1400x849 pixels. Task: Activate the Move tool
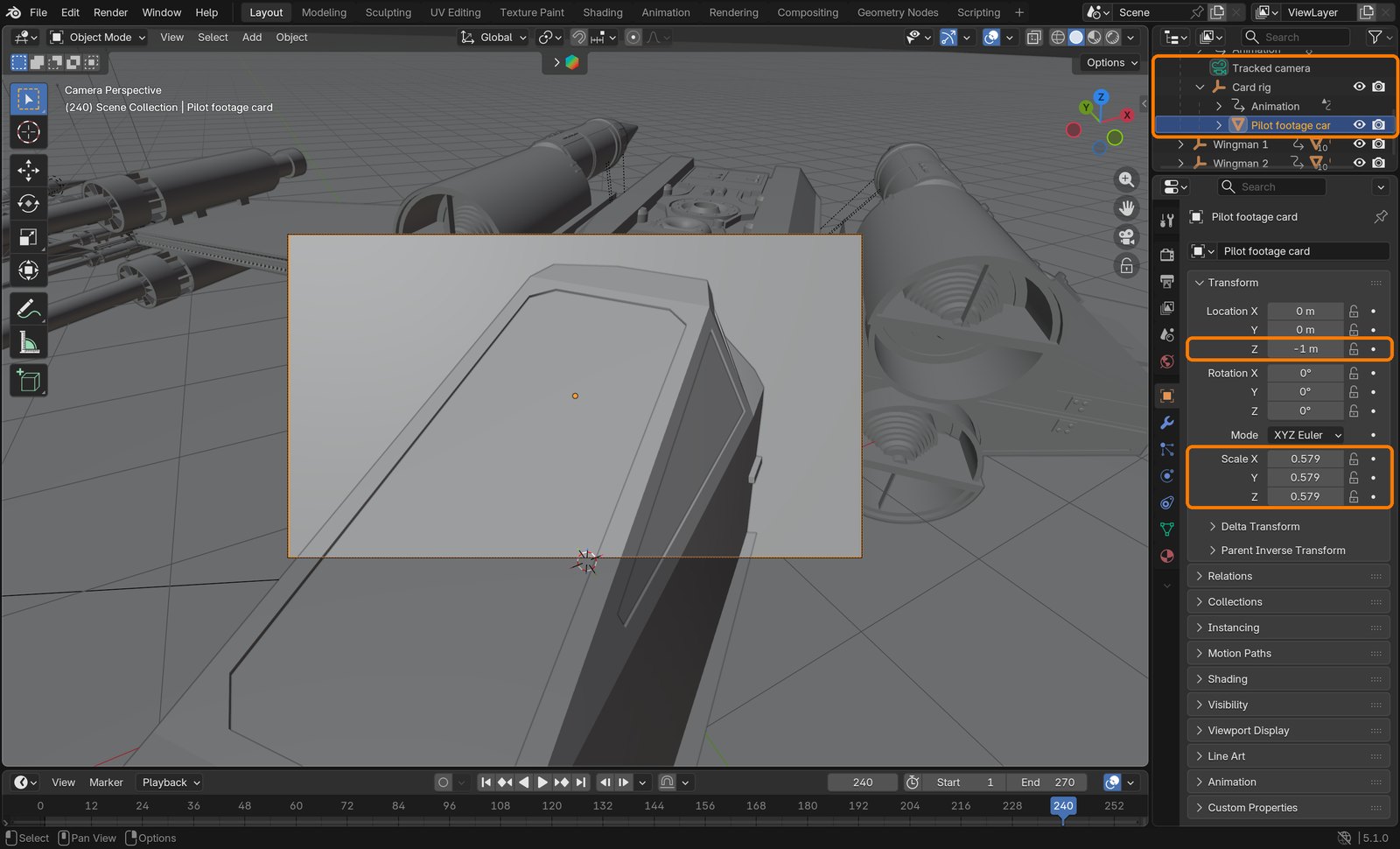[x=28, y=170]
